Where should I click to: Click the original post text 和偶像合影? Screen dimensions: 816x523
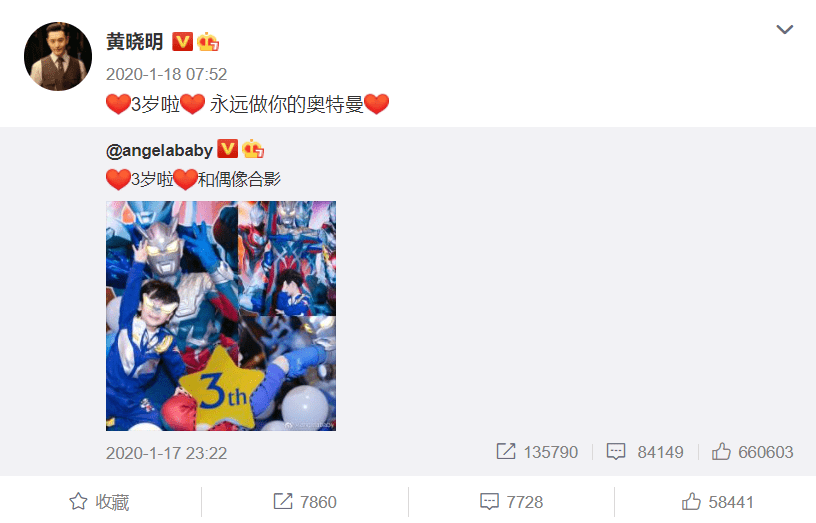click(x=239, y=180)
